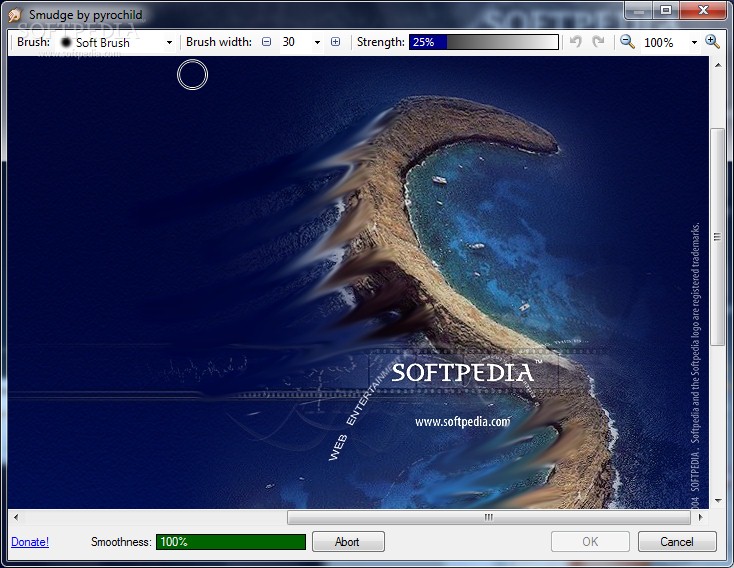Screen dimensions: 734x568
Task: Click the vertical scrollbar up arrow
Action: [718, 65]
